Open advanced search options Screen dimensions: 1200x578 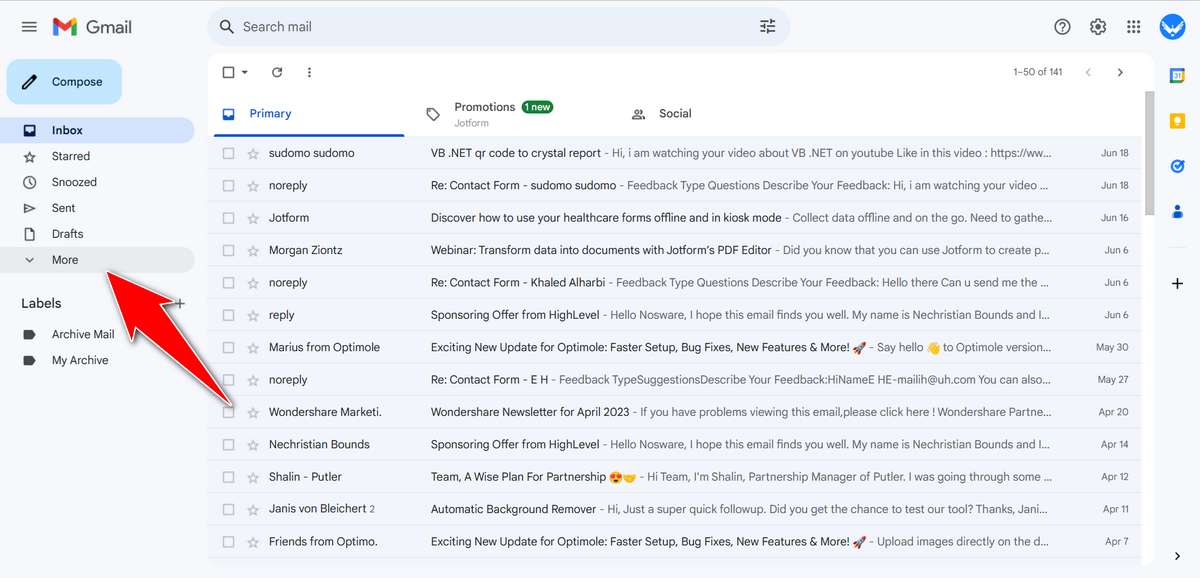click(x=767, y=26)
